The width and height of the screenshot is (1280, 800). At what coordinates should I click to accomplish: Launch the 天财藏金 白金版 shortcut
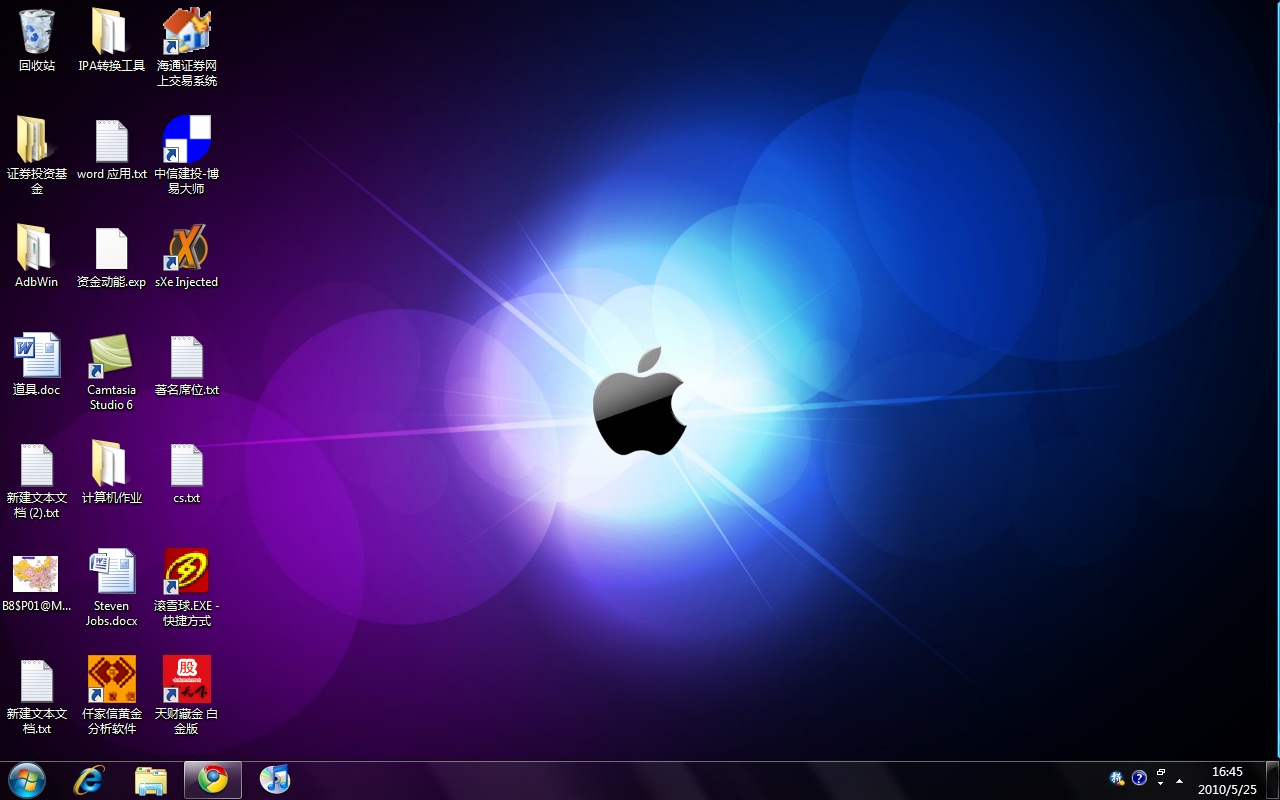187,696
